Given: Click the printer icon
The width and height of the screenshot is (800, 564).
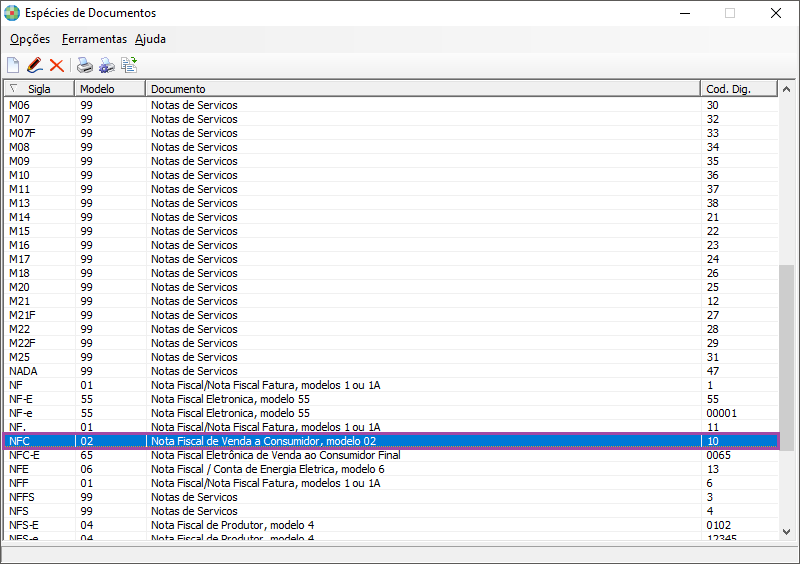Looking at the screenshot, I should 85,66.
